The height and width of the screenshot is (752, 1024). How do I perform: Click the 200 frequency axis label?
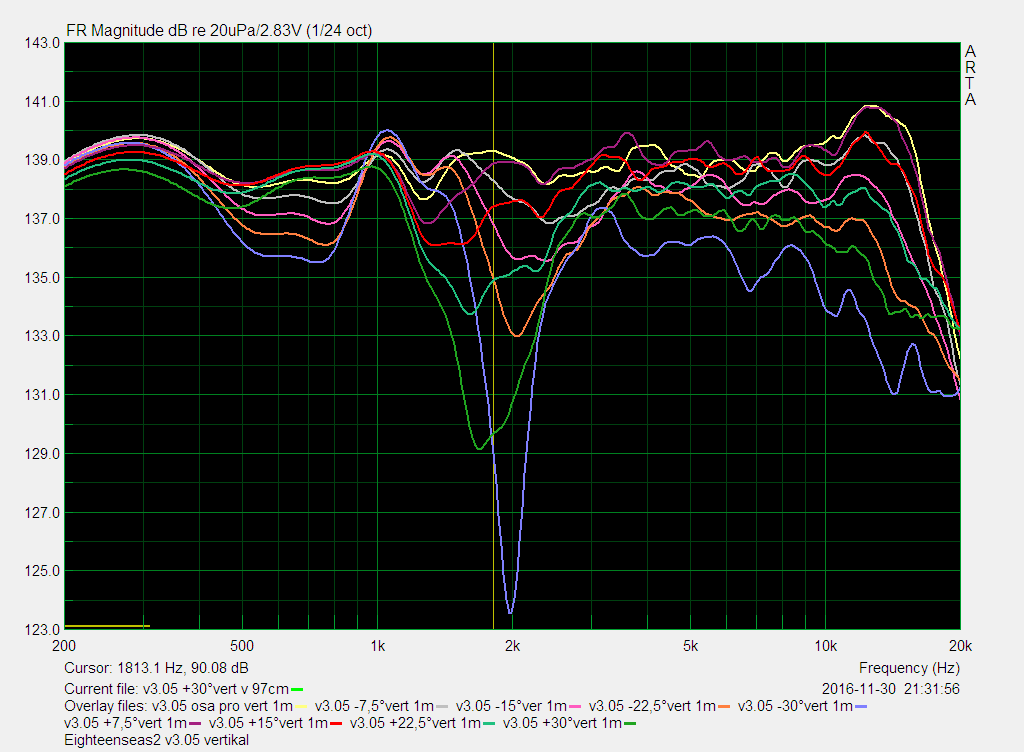[x=64, y=646]
